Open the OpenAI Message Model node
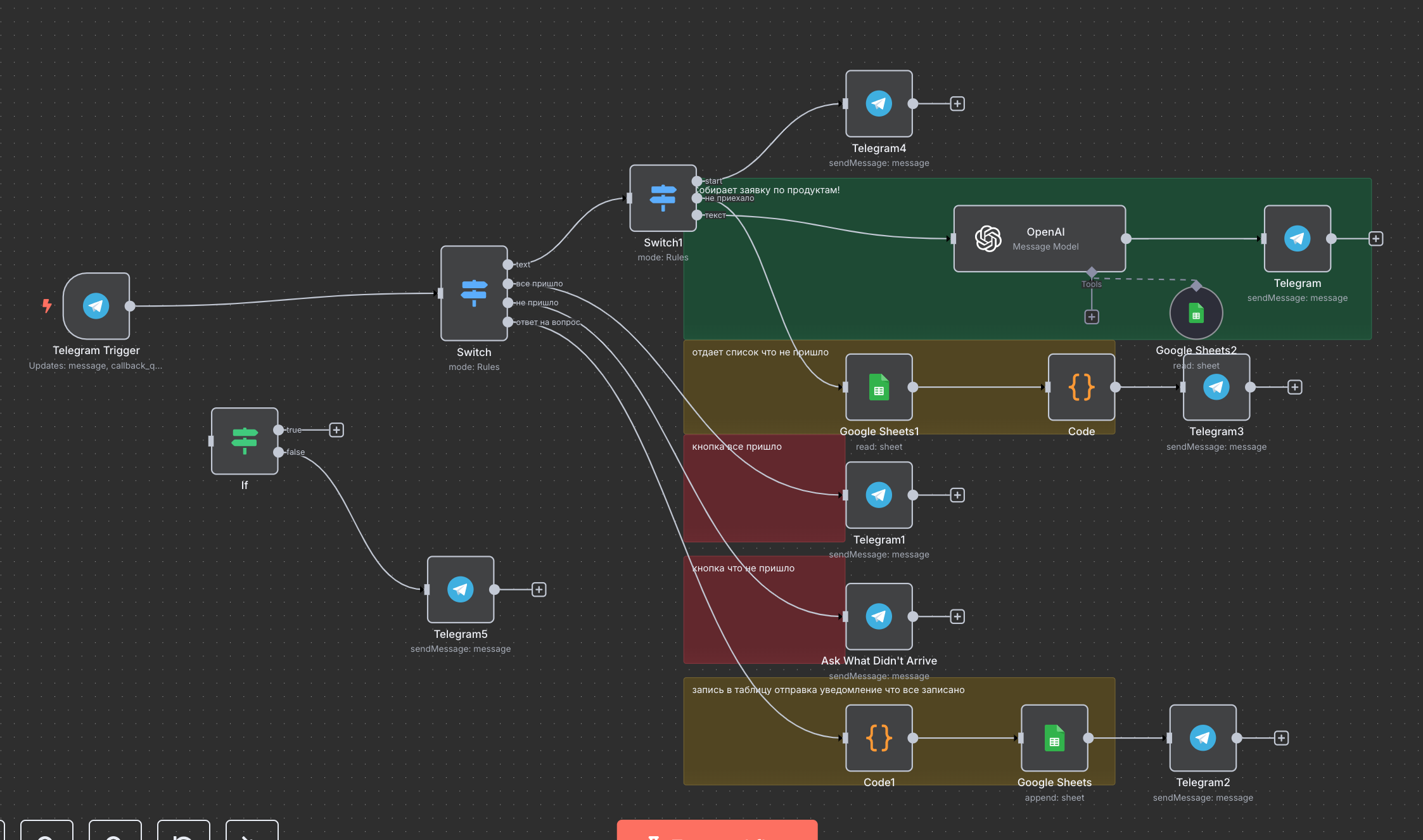 coord(1040,239)
